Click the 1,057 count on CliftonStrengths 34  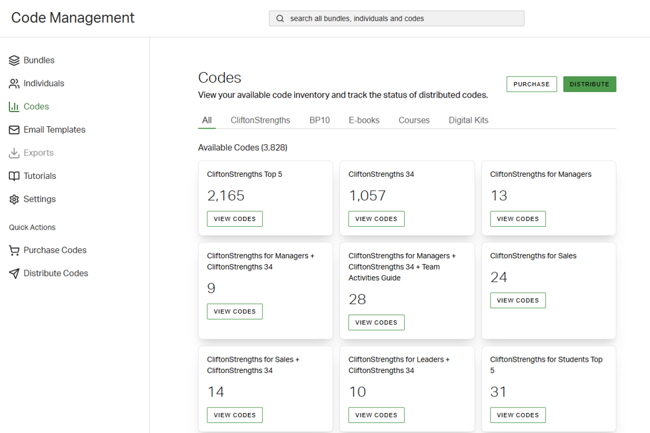(367, 196)
